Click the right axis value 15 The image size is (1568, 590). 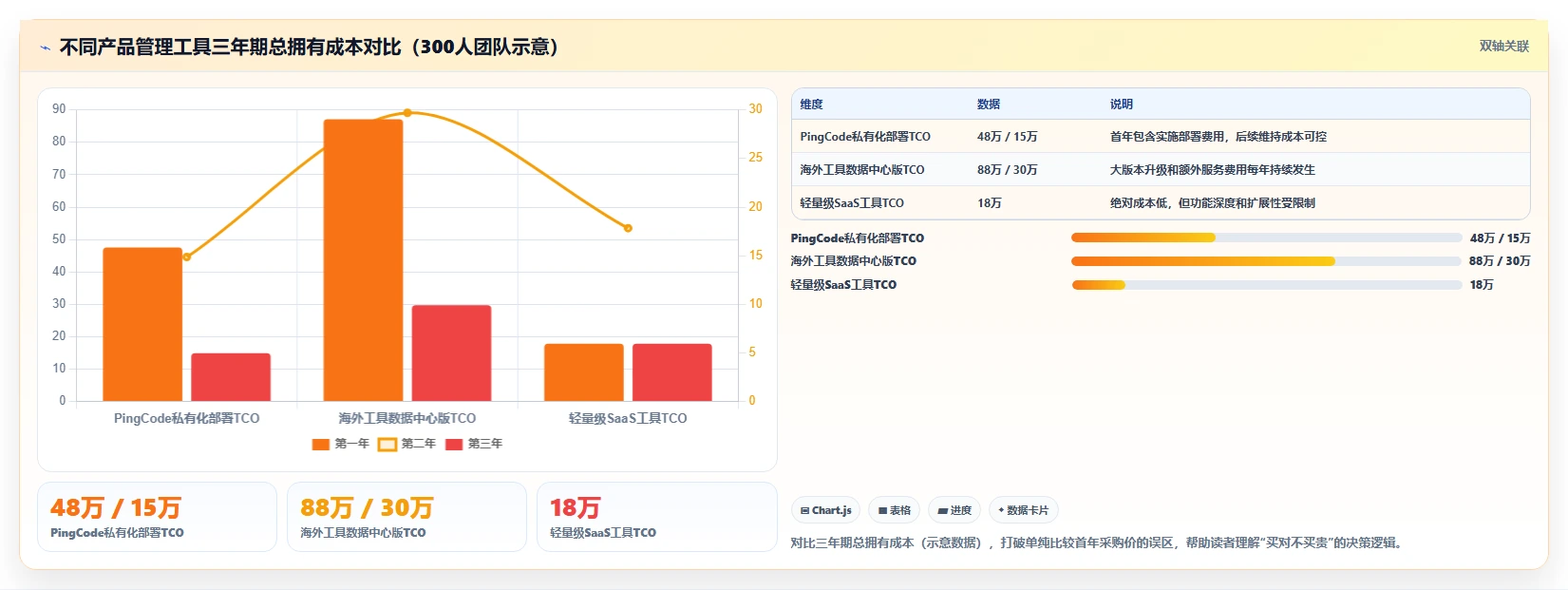pyautogui.click(x=755, y=256)
